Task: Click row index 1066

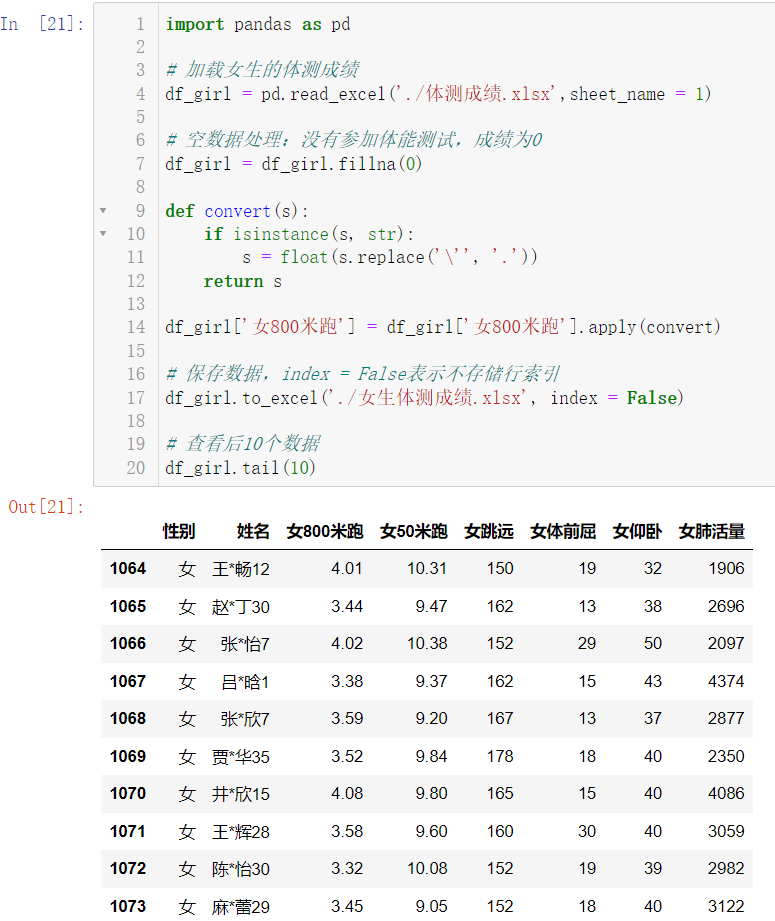Action: pos(128,643)
